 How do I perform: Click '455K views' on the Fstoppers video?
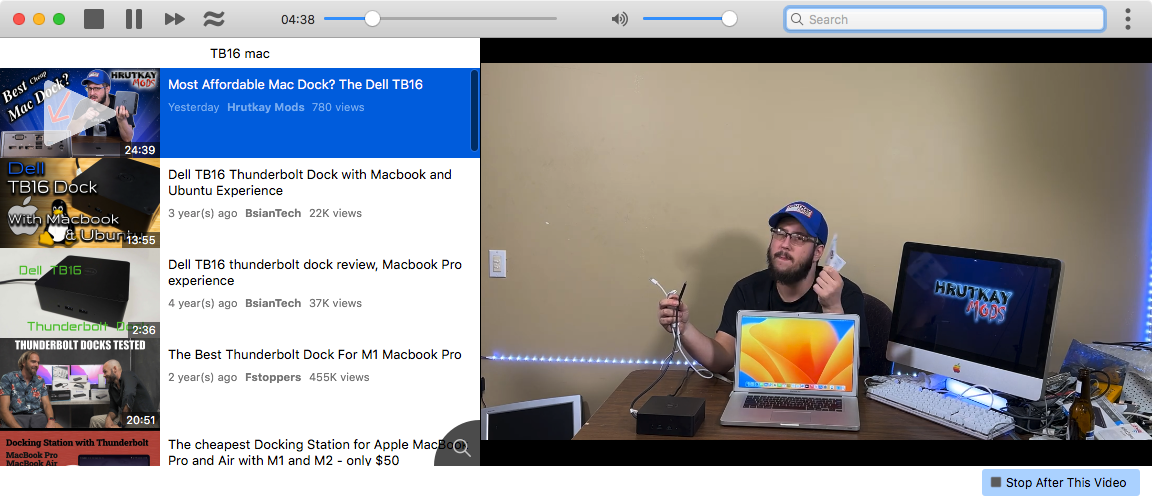pyautogui.click(x=339, y=377)
